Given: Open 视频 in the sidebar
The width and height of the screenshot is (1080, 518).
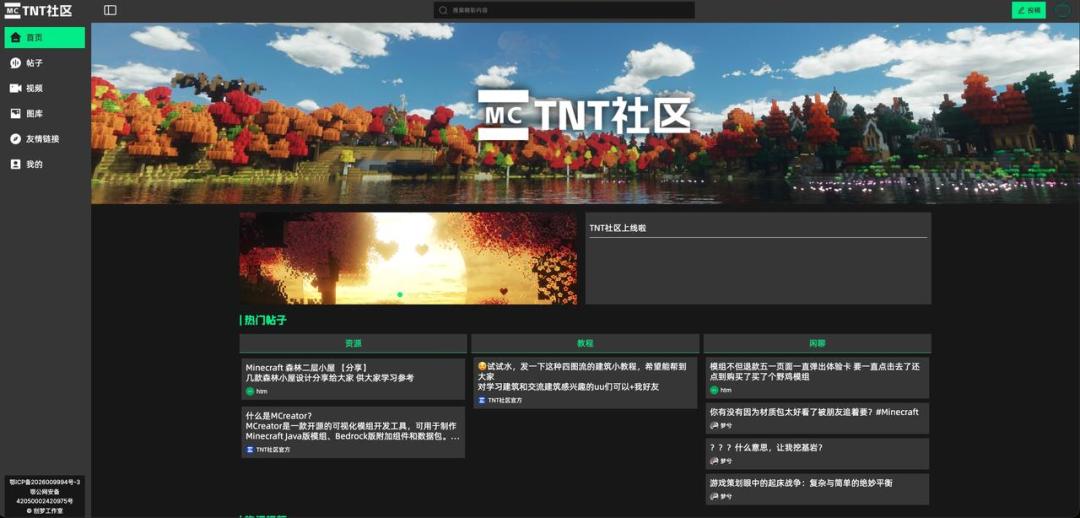Looking at the screenshot, I should 45,88.
